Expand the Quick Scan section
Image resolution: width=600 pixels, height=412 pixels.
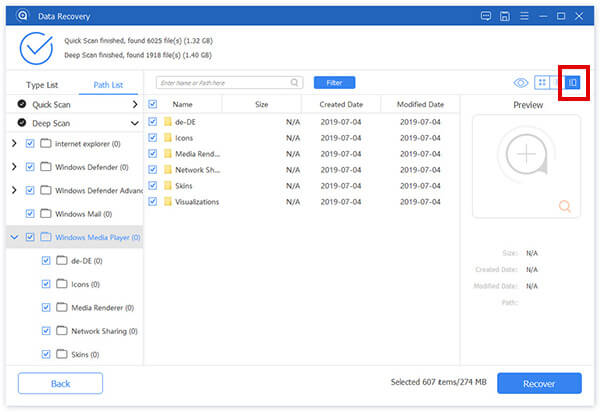[x=135, y=104]
